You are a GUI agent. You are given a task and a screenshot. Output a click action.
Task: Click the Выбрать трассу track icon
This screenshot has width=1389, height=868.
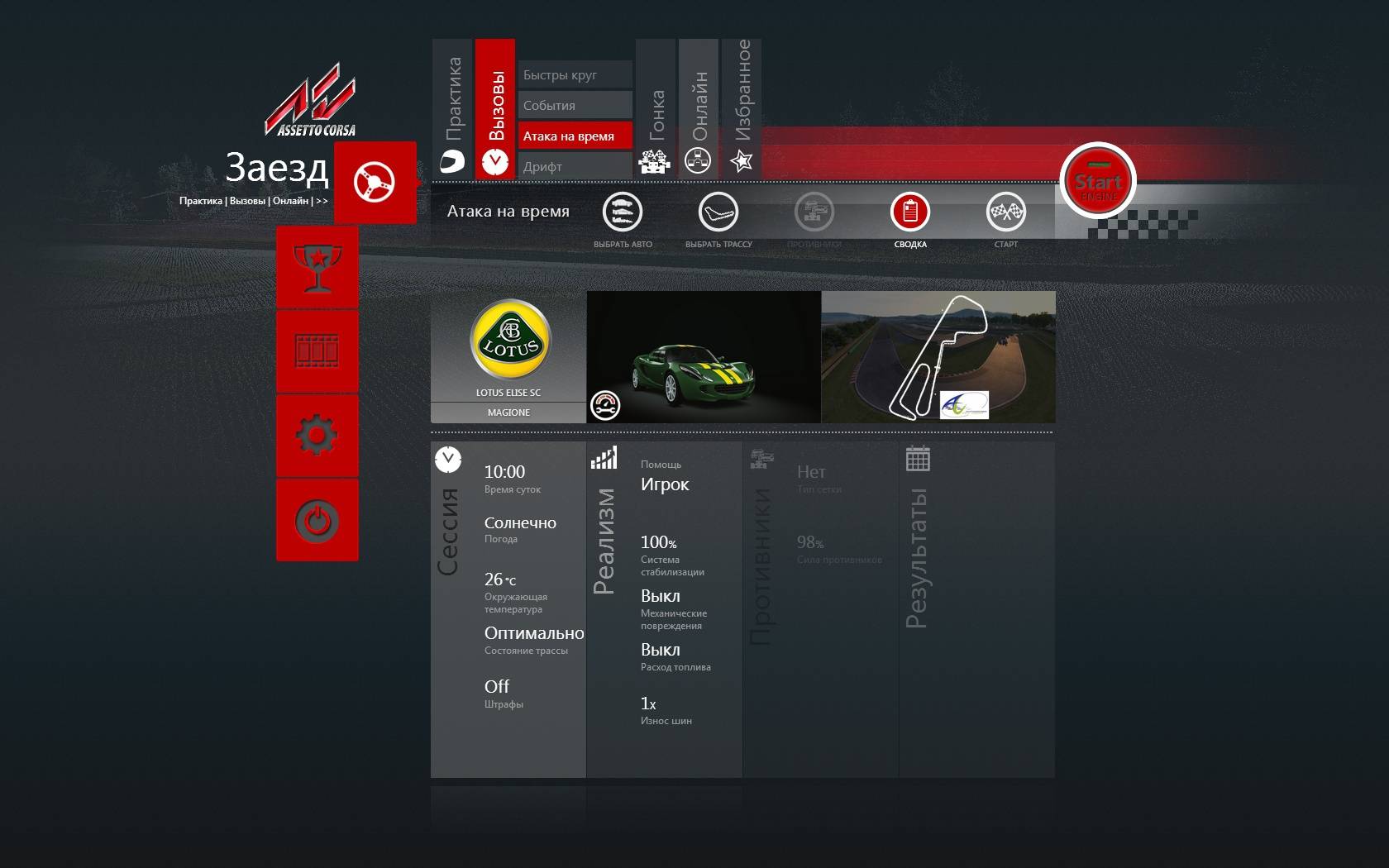pos(718,212)
